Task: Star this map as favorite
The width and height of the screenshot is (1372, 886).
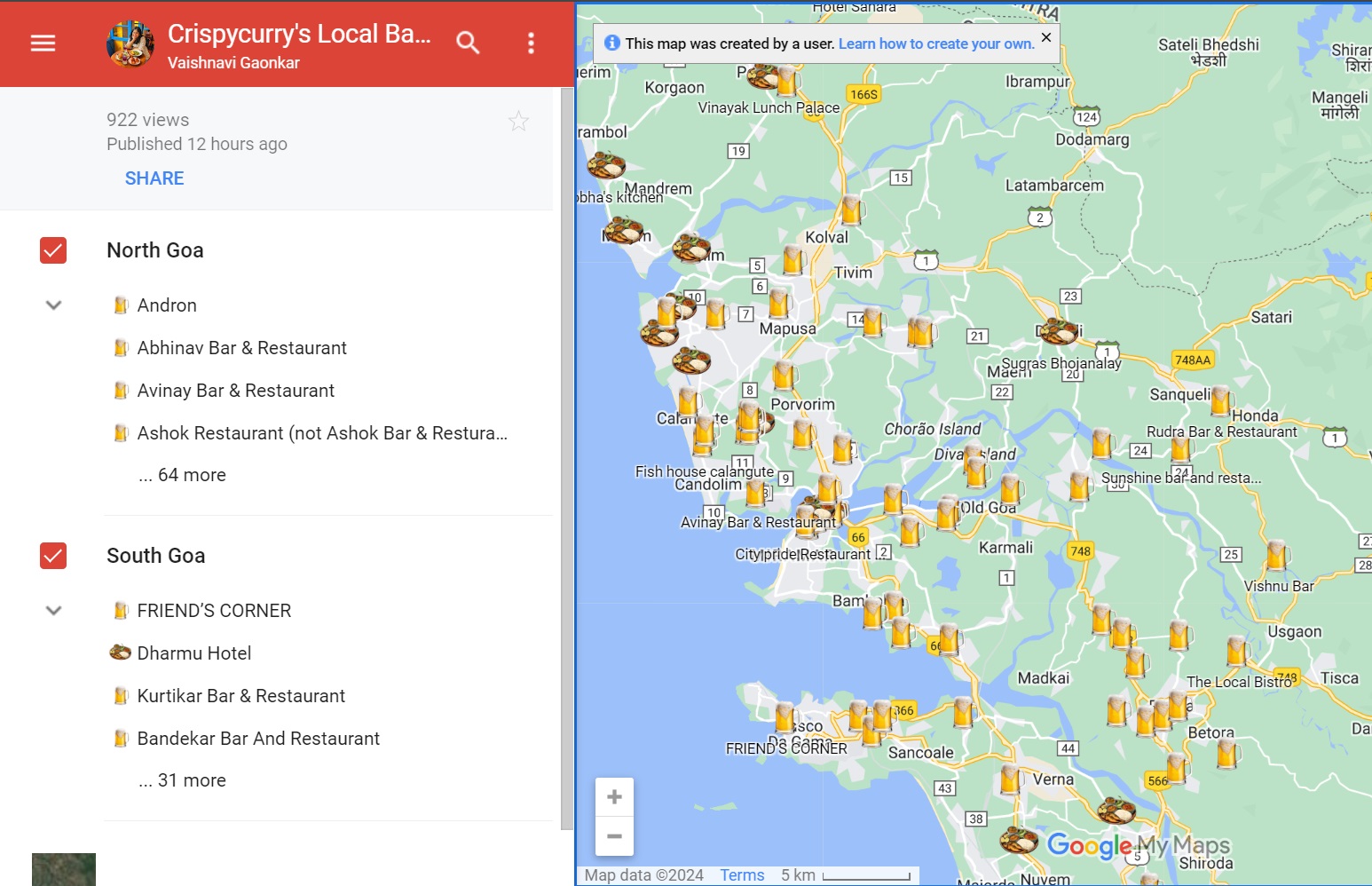Action: [x=519, y=121]
